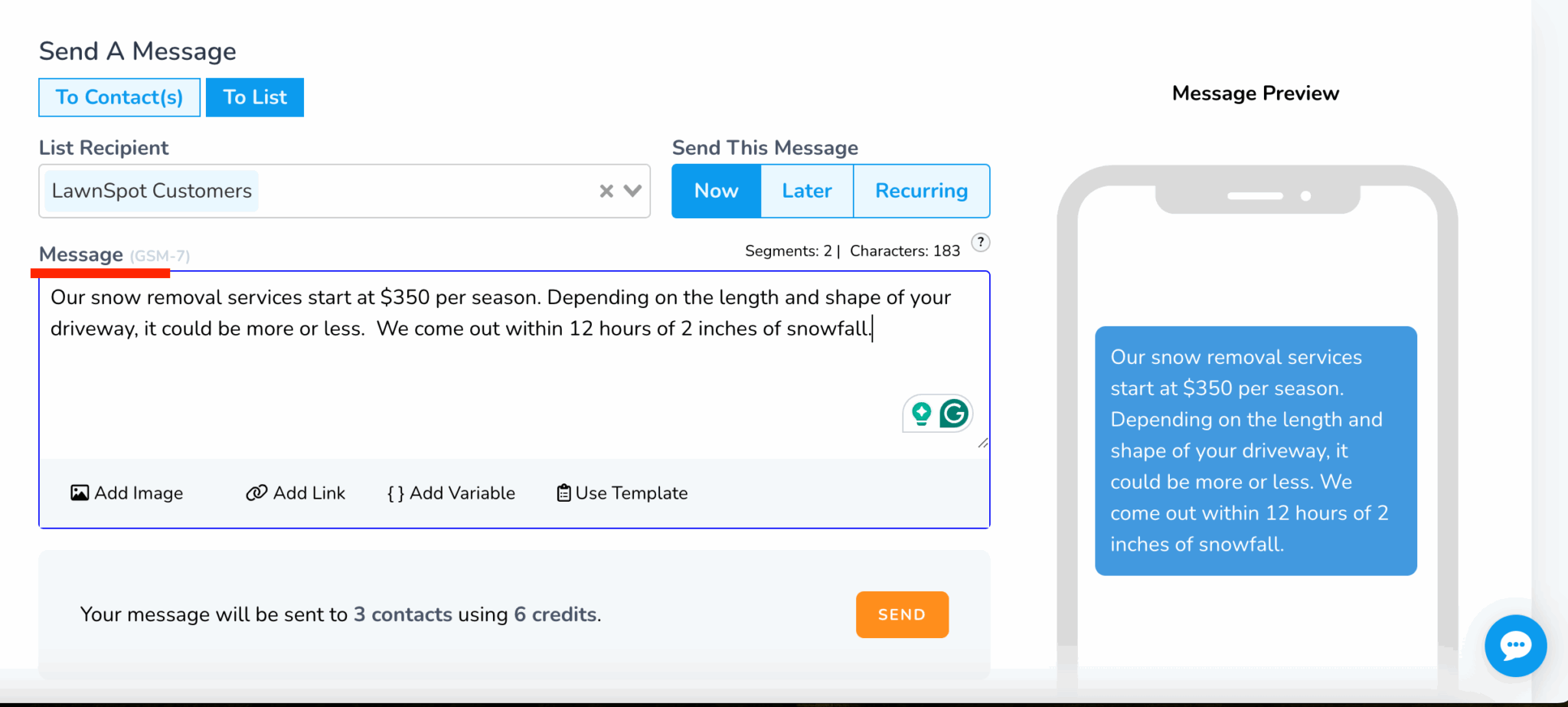
Task: Click the green lightbulb suggestion icon
Action: (x=921, y=414)
